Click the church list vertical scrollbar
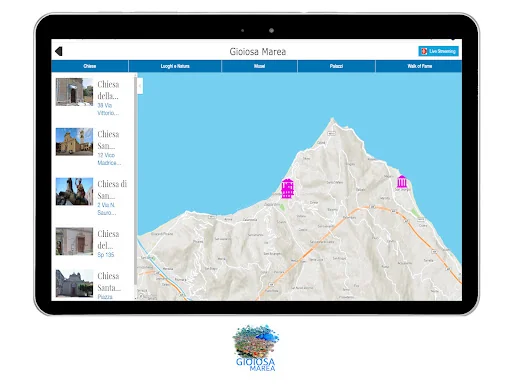Viewport: 512px width, 384px height. (x=135, y=180)
